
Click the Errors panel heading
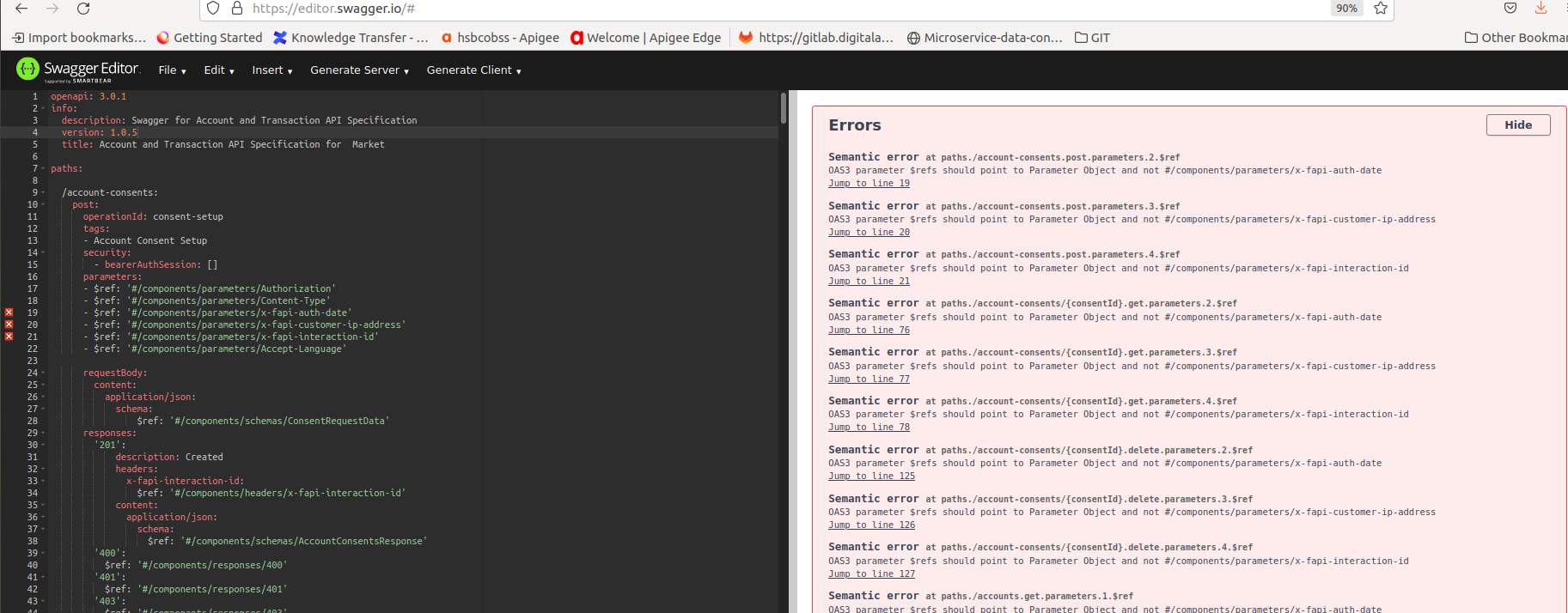coord(855,125)
